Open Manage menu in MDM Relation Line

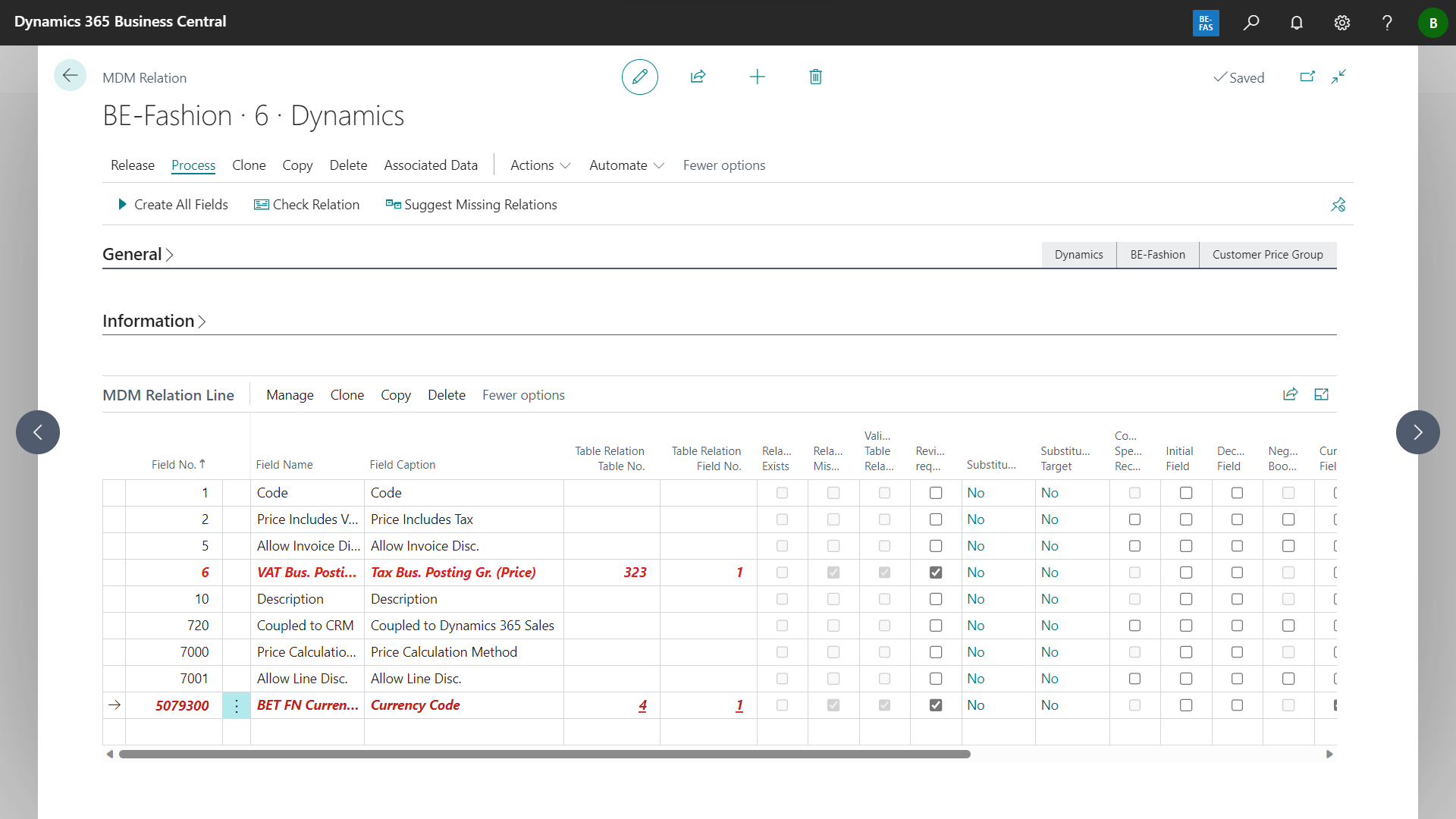(290, 395)
